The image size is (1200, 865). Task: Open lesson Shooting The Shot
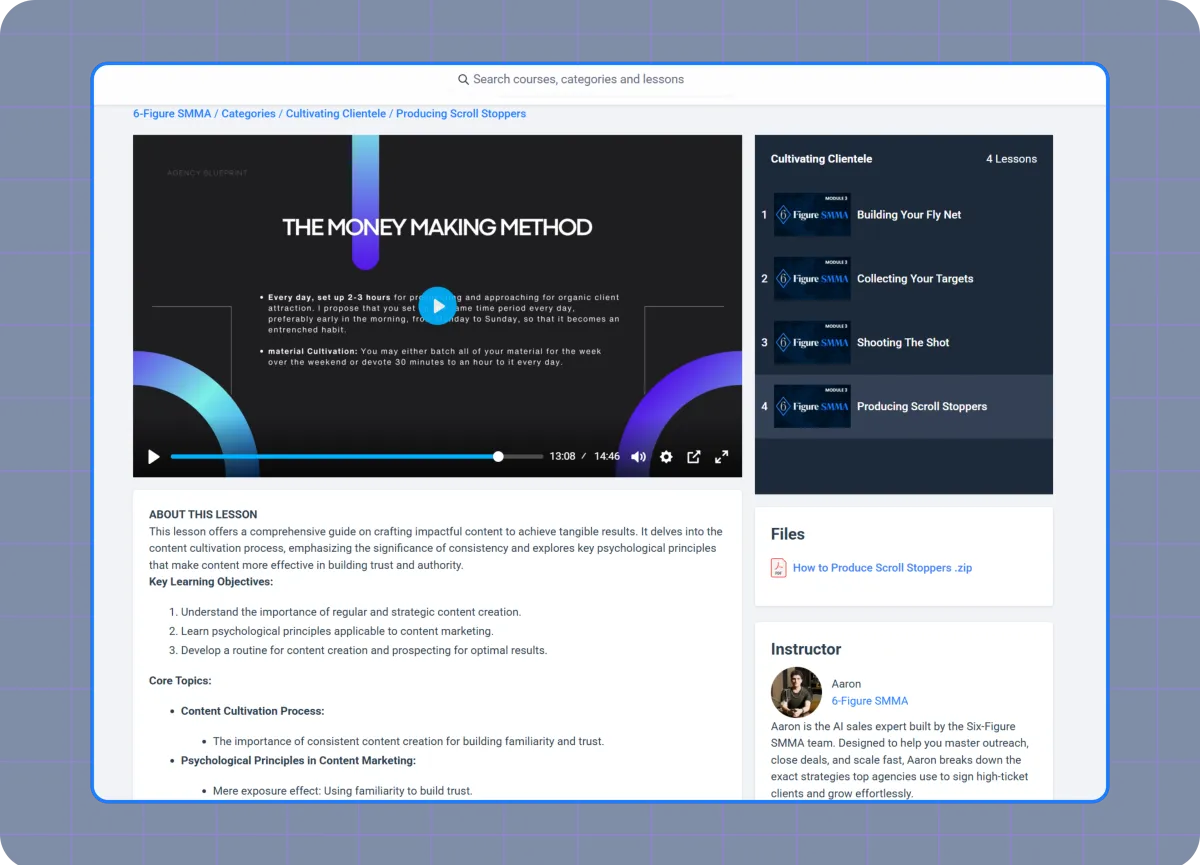pyautogui.click(x=904, y=343)
